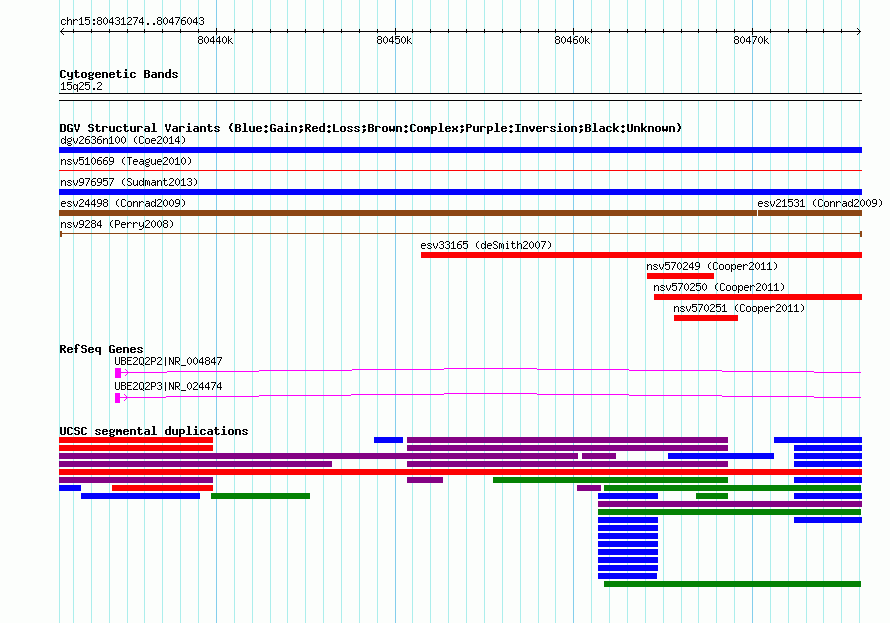Select the 15q25.2 cytoband label
Screen dimensions: 890x623
pos(81,86)
